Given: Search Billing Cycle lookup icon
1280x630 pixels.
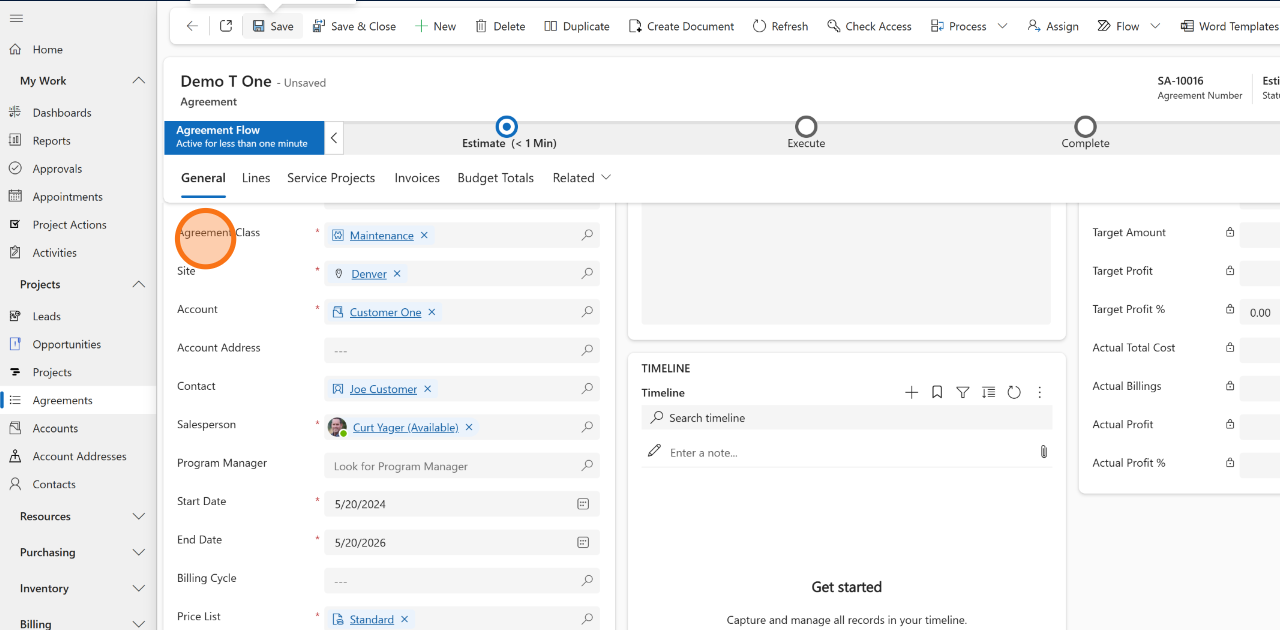Looking at the screenshot, I should [x=588, y=581].
